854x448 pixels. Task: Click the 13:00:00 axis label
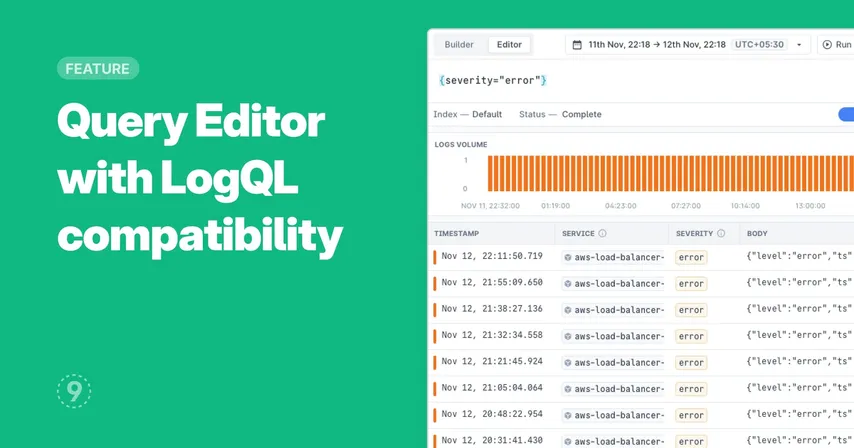click(810, 206)
